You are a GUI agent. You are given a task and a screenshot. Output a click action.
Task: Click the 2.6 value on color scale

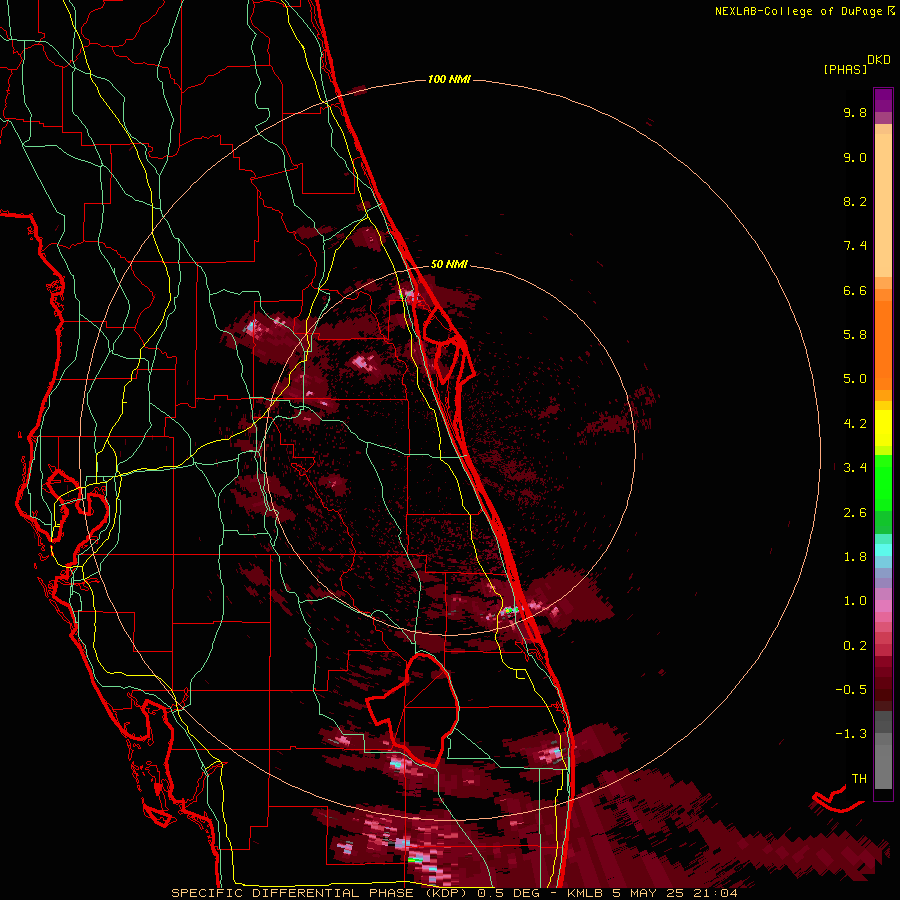(x=855, y=513)
